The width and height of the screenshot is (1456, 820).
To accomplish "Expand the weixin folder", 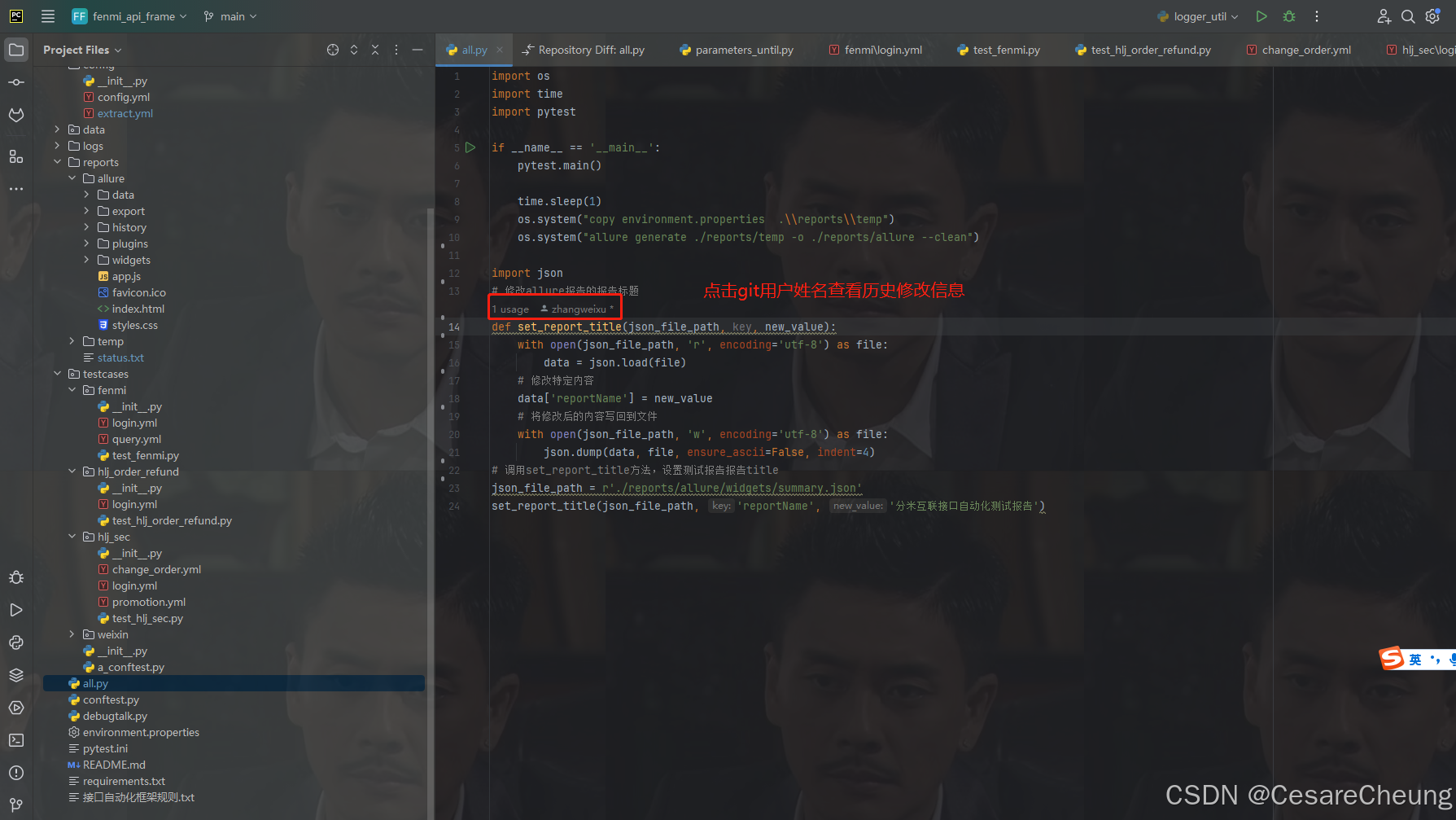I will pos(72,634).
